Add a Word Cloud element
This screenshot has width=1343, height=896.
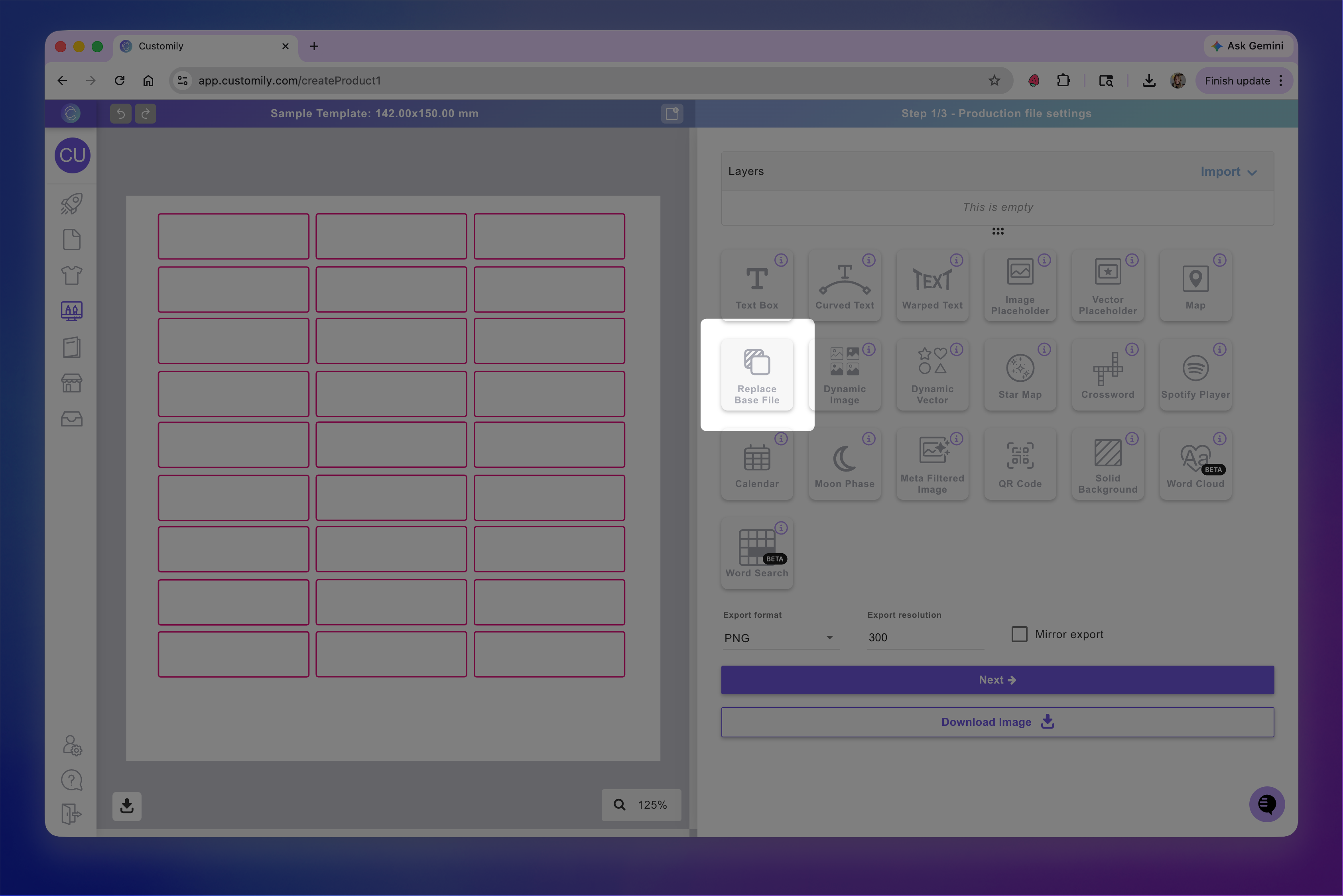pyautogui.click(x=1195, y=464)
